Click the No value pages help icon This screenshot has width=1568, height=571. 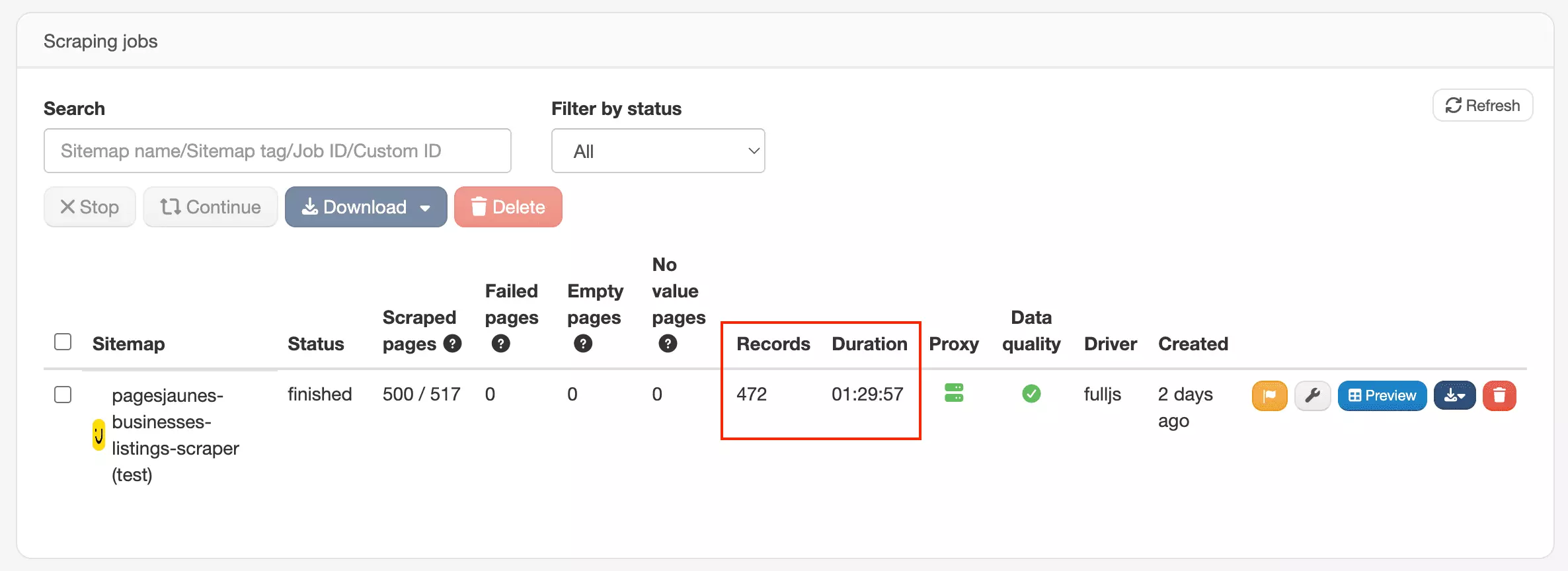668,344
